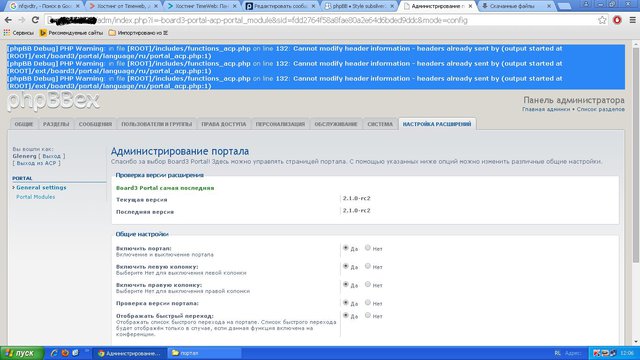Viewport: 640px width, 360px height.
Task: Click the red Opera extension icon
Action: 617,20
